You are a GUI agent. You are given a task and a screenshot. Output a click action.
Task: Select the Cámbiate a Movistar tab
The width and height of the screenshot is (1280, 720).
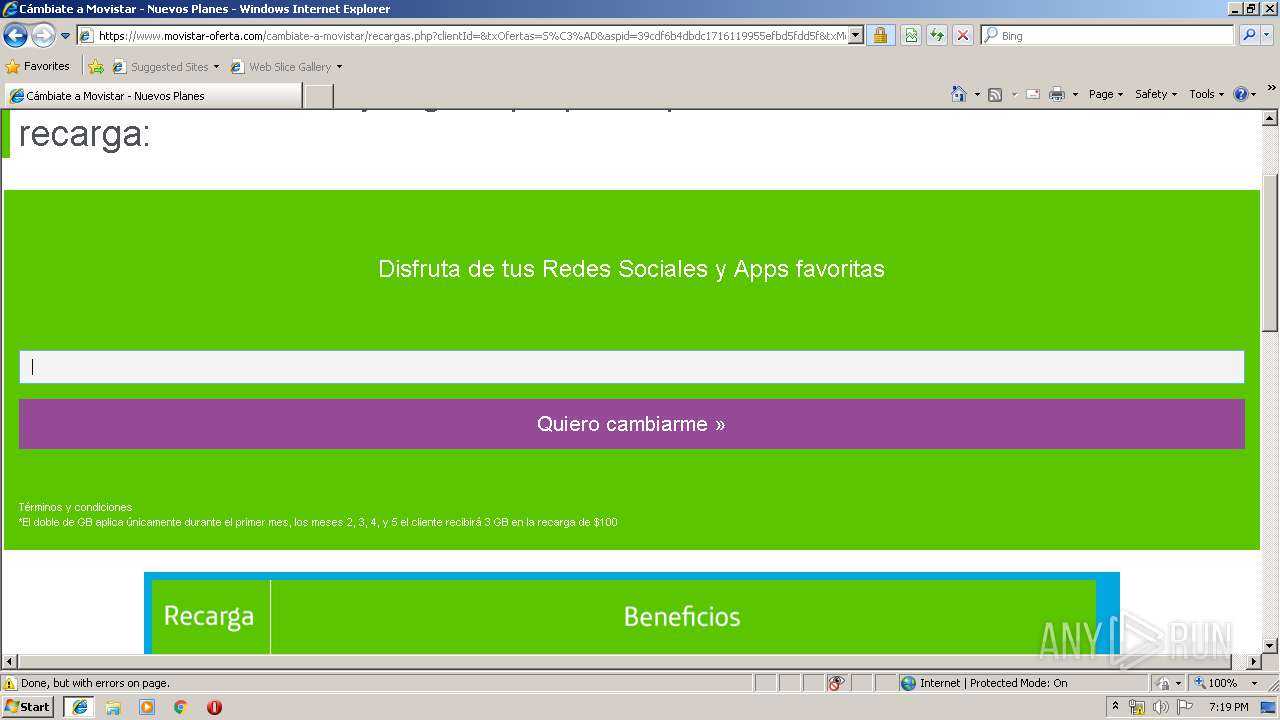[x=152, y=96]
